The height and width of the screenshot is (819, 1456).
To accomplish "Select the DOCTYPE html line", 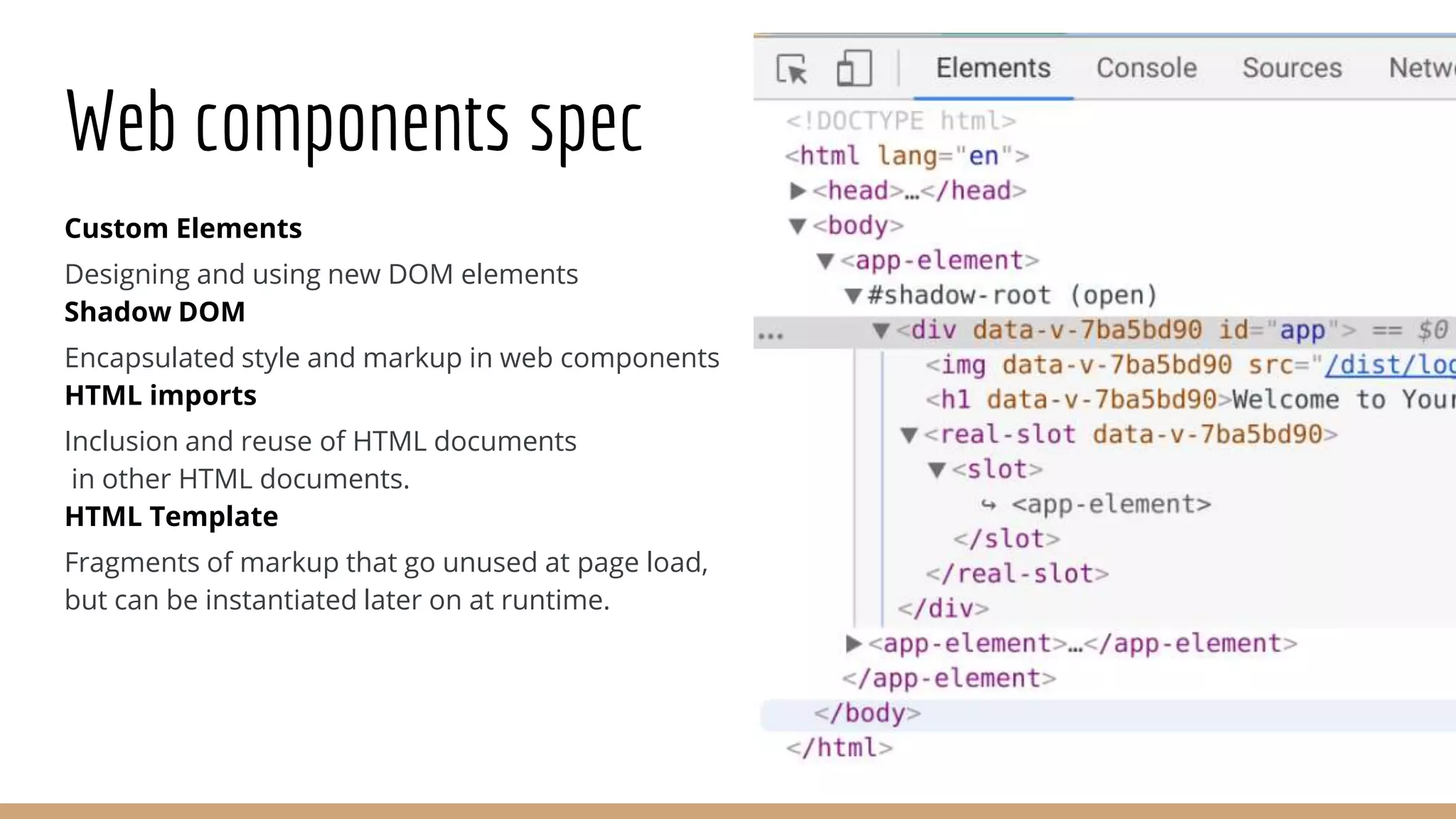I will [x=901, y=121].
